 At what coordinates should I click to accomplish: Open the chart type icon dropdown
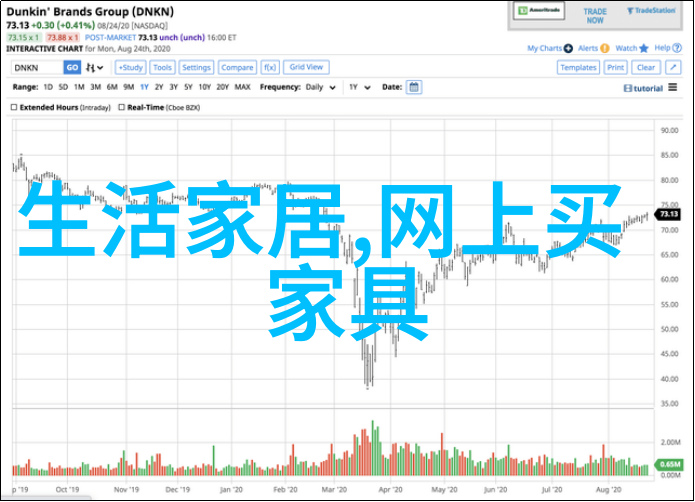tap(94, 68)
